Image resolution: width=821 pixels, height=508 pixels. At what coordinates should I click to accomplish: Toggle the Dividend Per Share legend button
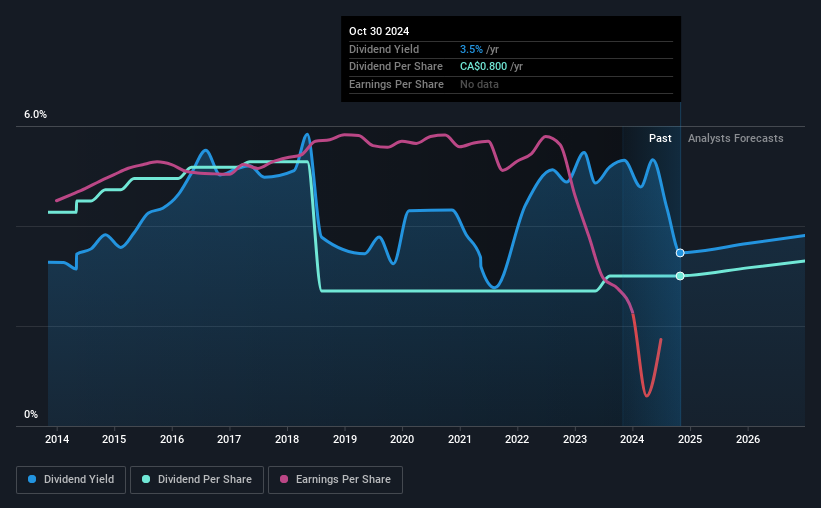(x=197, y=480)
